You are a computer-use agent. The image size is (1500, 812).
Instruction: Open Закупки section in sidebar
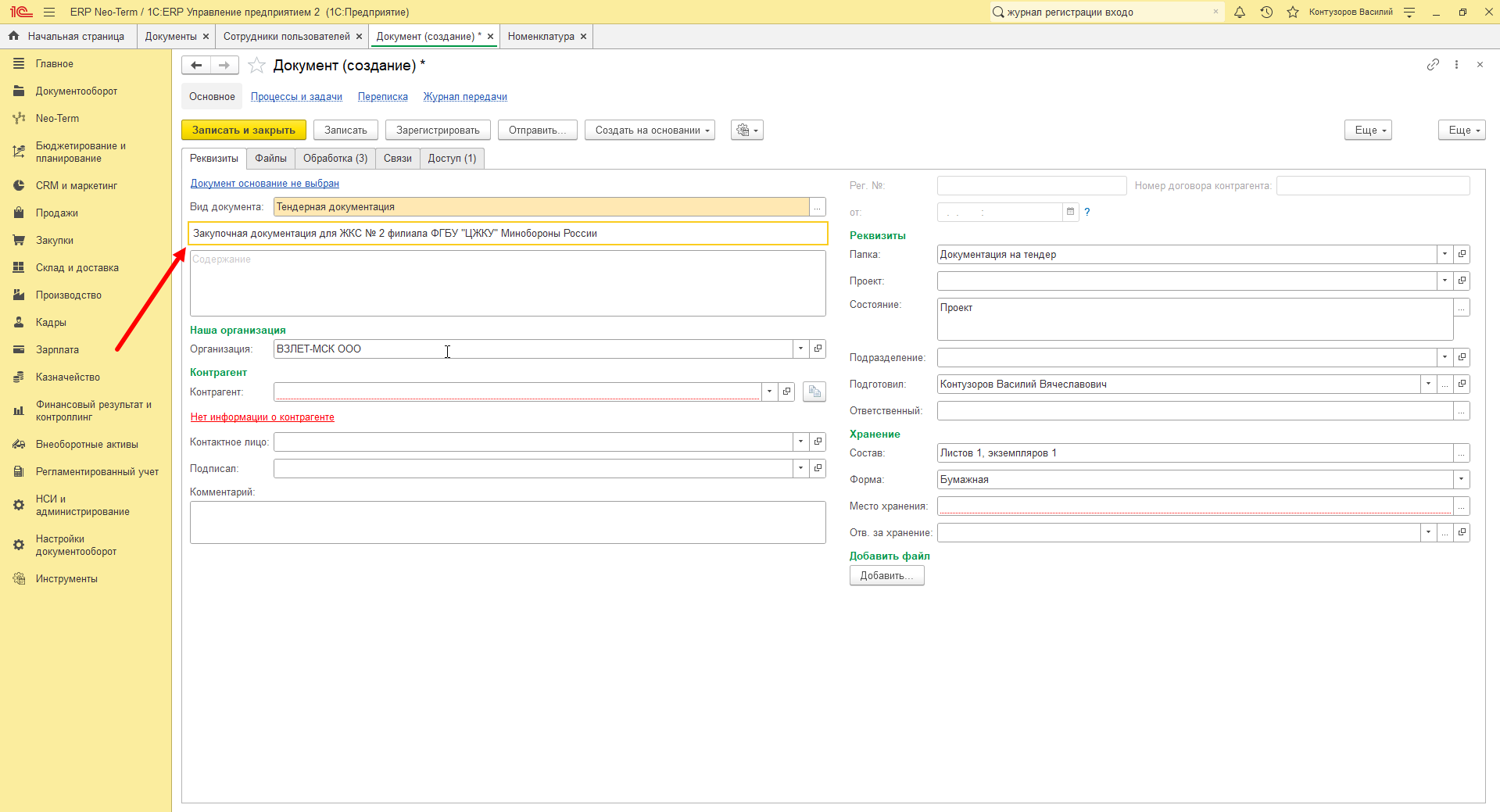(x=55, y=240)
